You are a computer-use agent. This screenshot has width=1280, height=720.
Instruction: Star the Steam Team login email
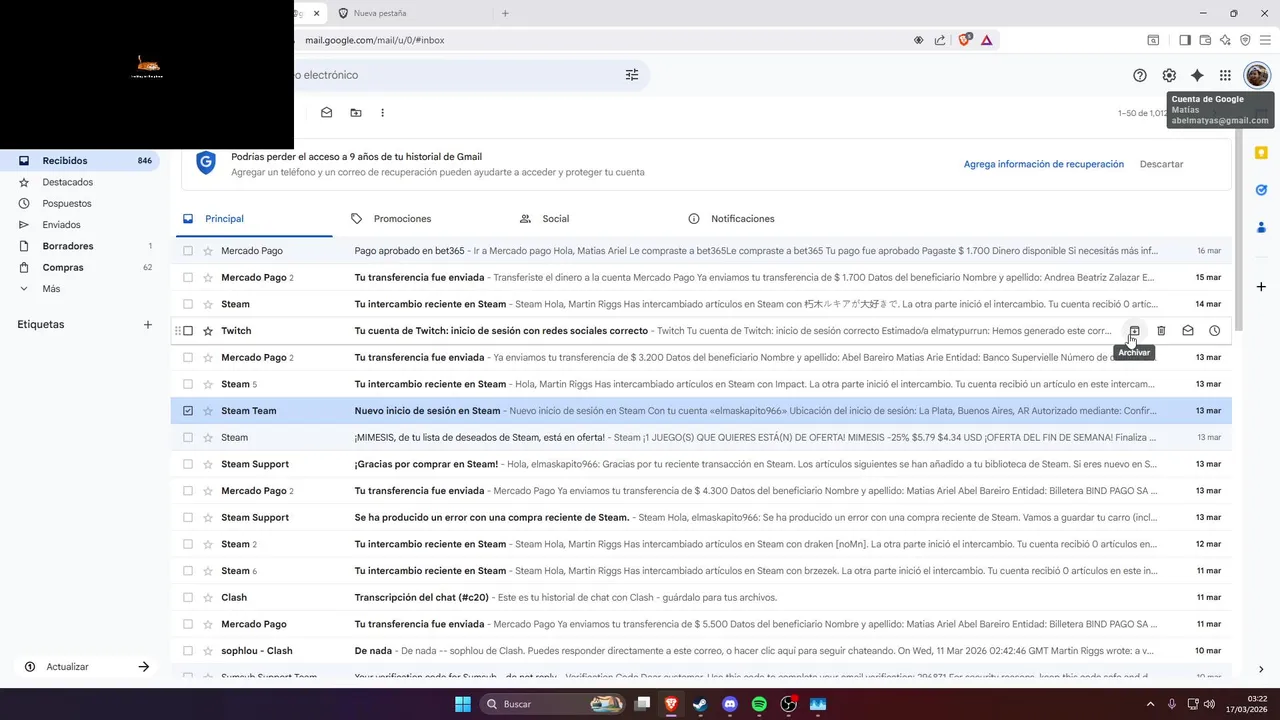(208, 411)
